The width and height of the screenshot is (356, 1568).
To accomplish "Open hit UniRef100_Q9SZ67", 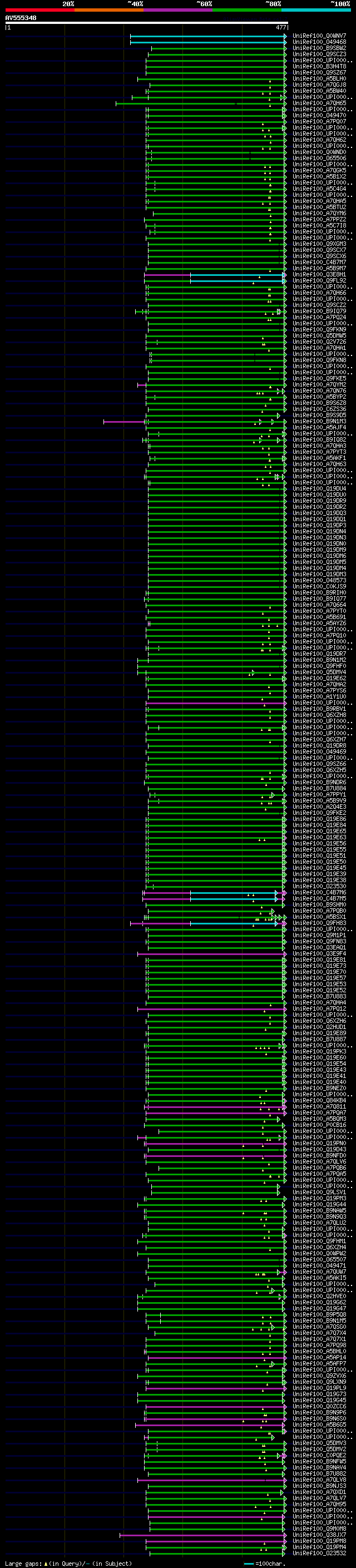I will click(x=319, y=72).
